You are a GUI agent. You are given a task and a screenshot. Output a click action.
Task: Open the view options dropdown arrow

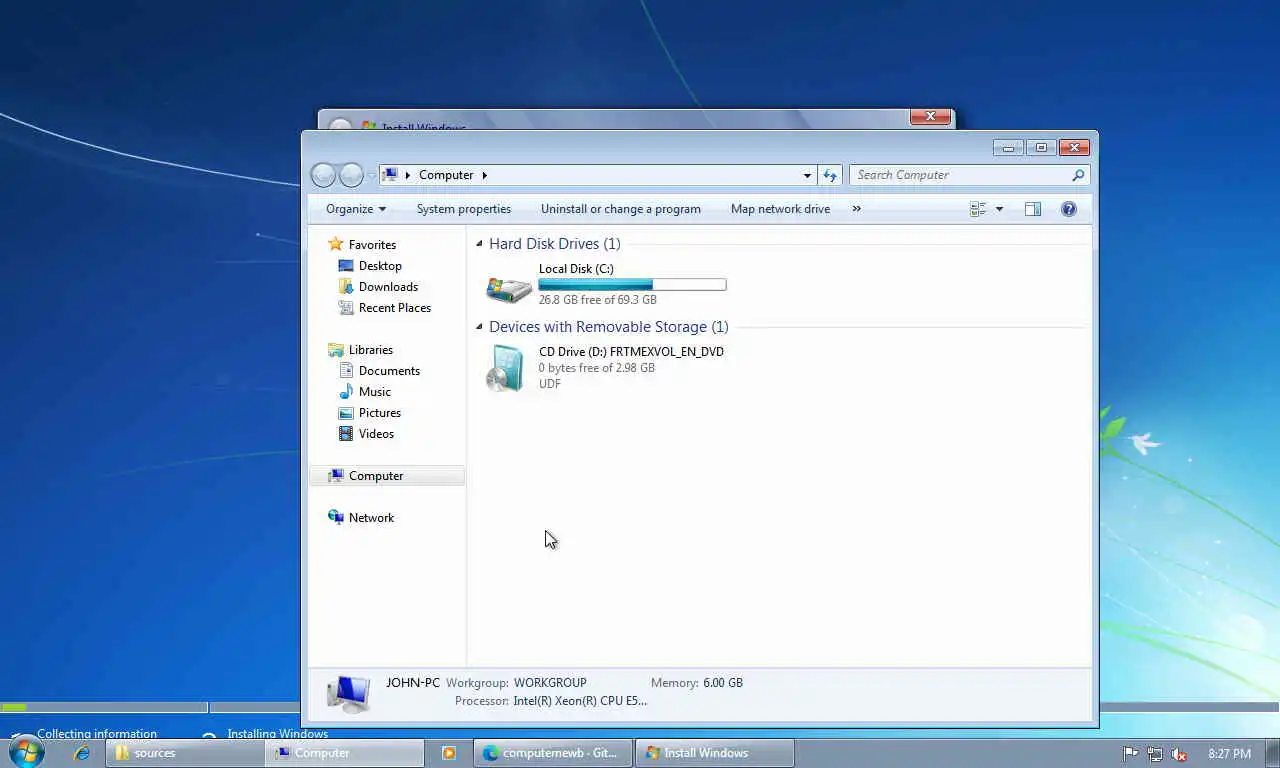(x=999, y=209)
